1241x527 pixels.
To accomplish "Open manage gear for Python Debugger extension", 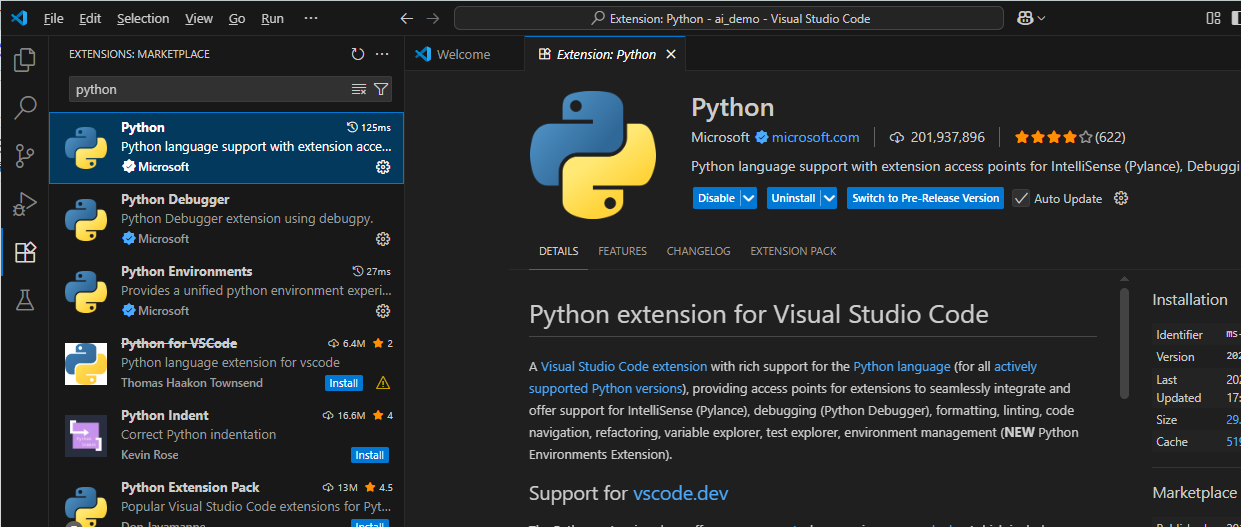I will click(382, 239).
